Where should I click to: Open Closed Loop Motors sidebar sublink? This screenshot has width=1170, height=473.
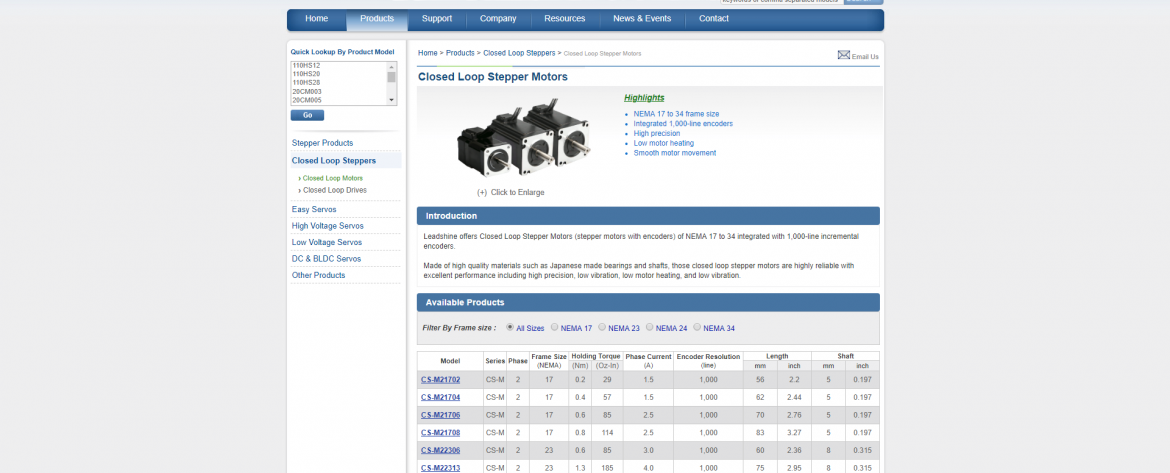333,178
